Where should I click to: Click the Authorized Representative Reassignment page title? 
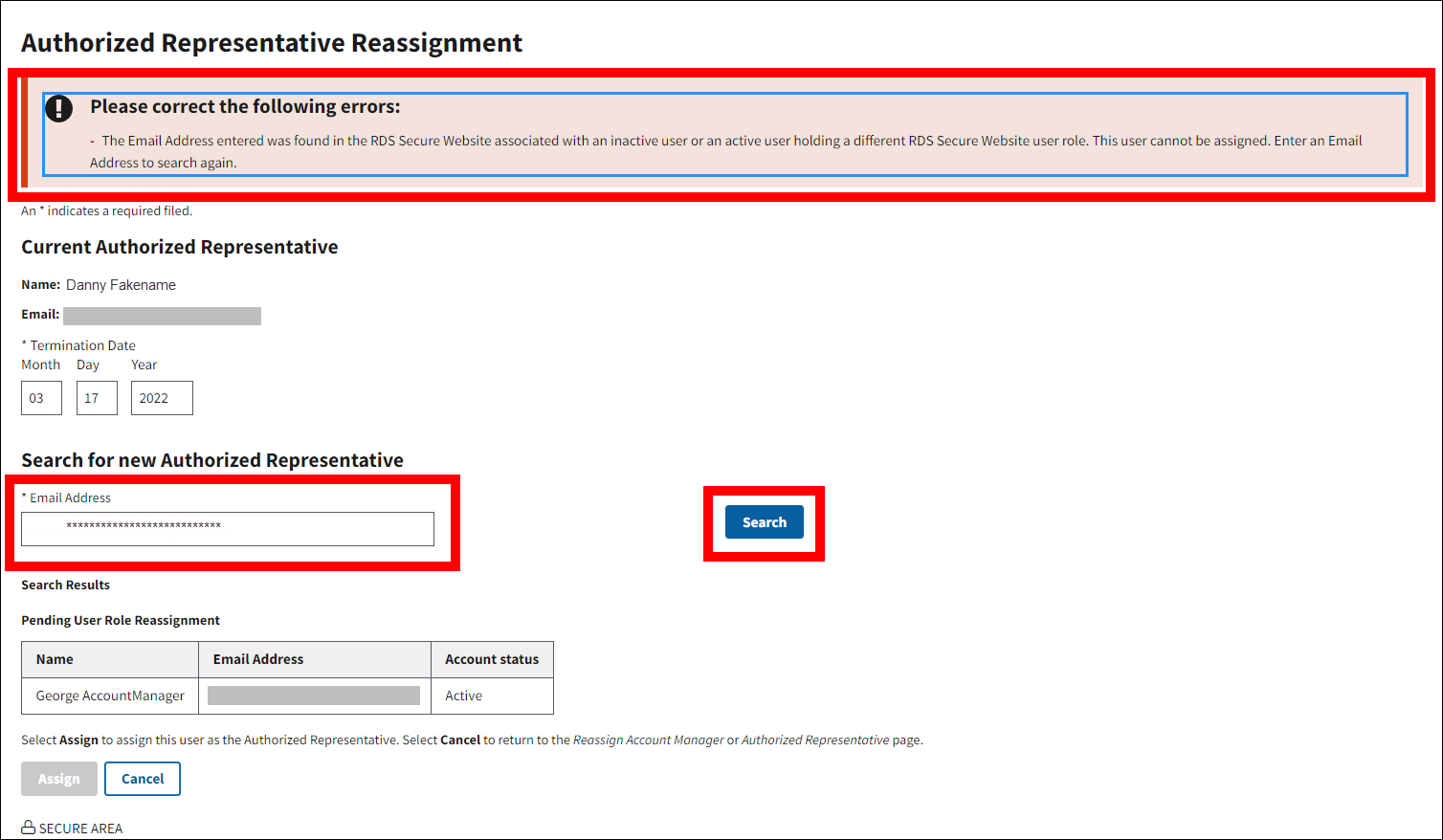pyautogui.click(x=272, y=43)
